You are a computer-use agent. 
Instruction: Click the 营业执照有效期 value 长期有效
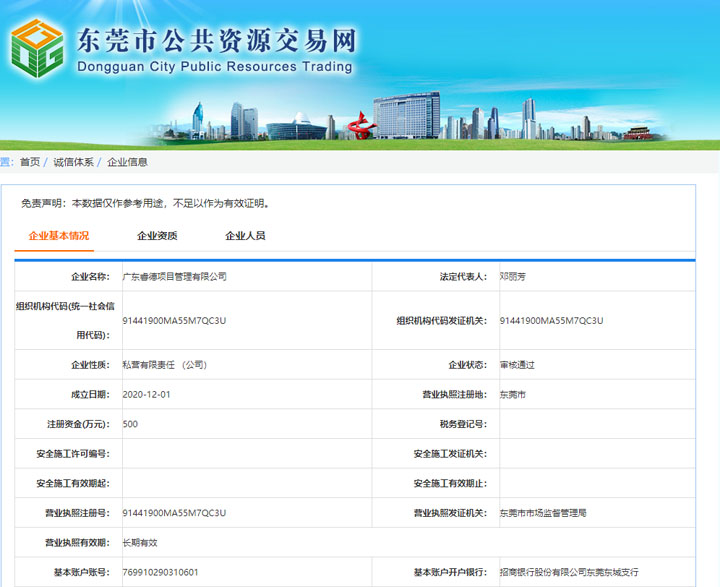[x=138, y=543]
